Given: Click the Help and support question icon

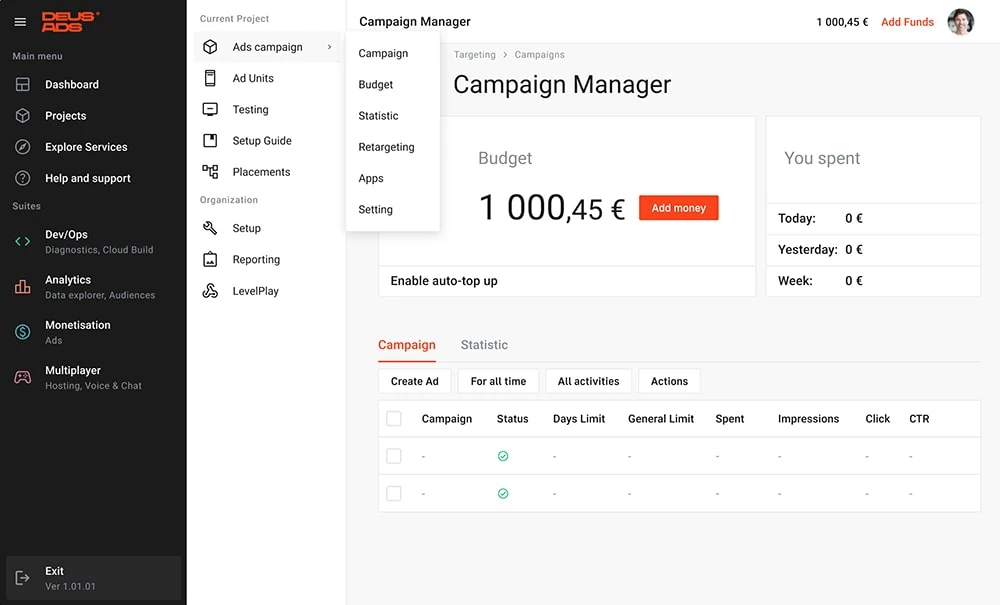Looking at the screenshot, I should (x=23, y=178).
